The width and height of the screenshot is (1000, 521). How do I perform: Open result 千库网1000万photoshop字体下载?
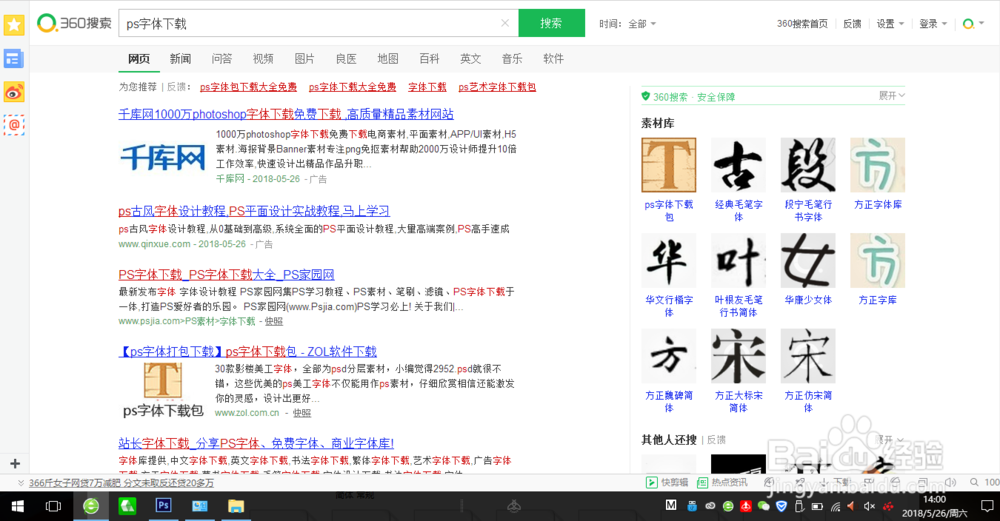286,114
